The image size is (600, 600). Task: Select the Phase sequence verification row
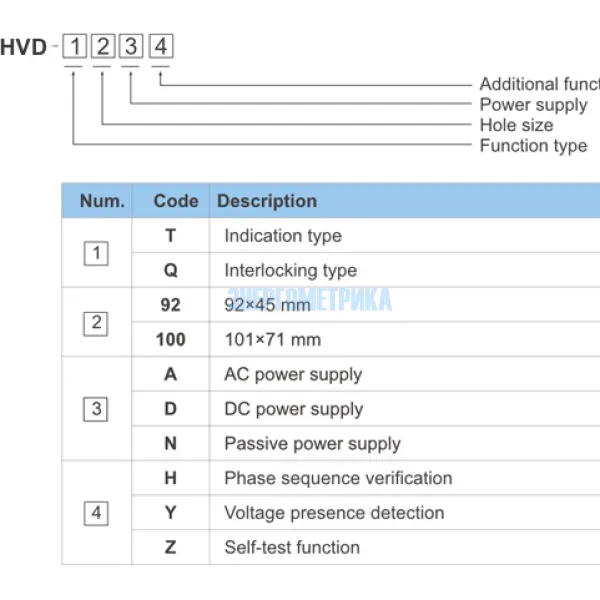tap(338, 478)
